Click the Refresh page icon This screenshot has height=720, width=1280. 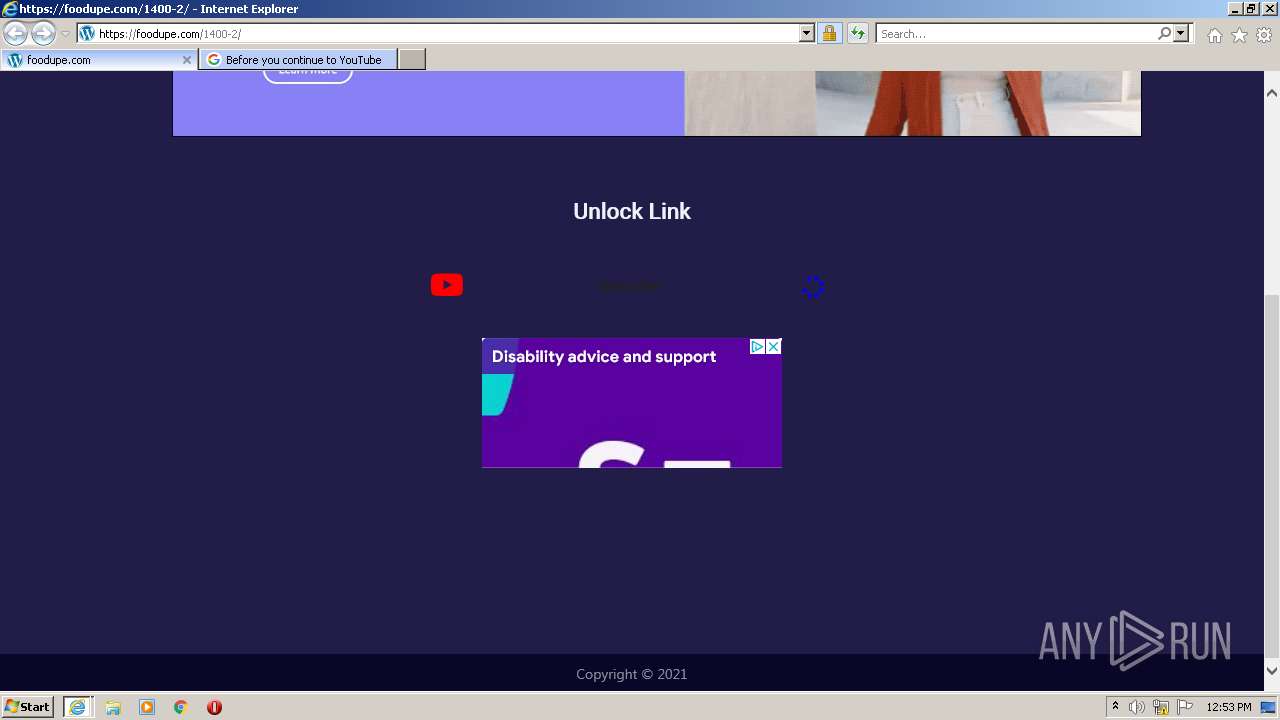[x=858, y=34]
